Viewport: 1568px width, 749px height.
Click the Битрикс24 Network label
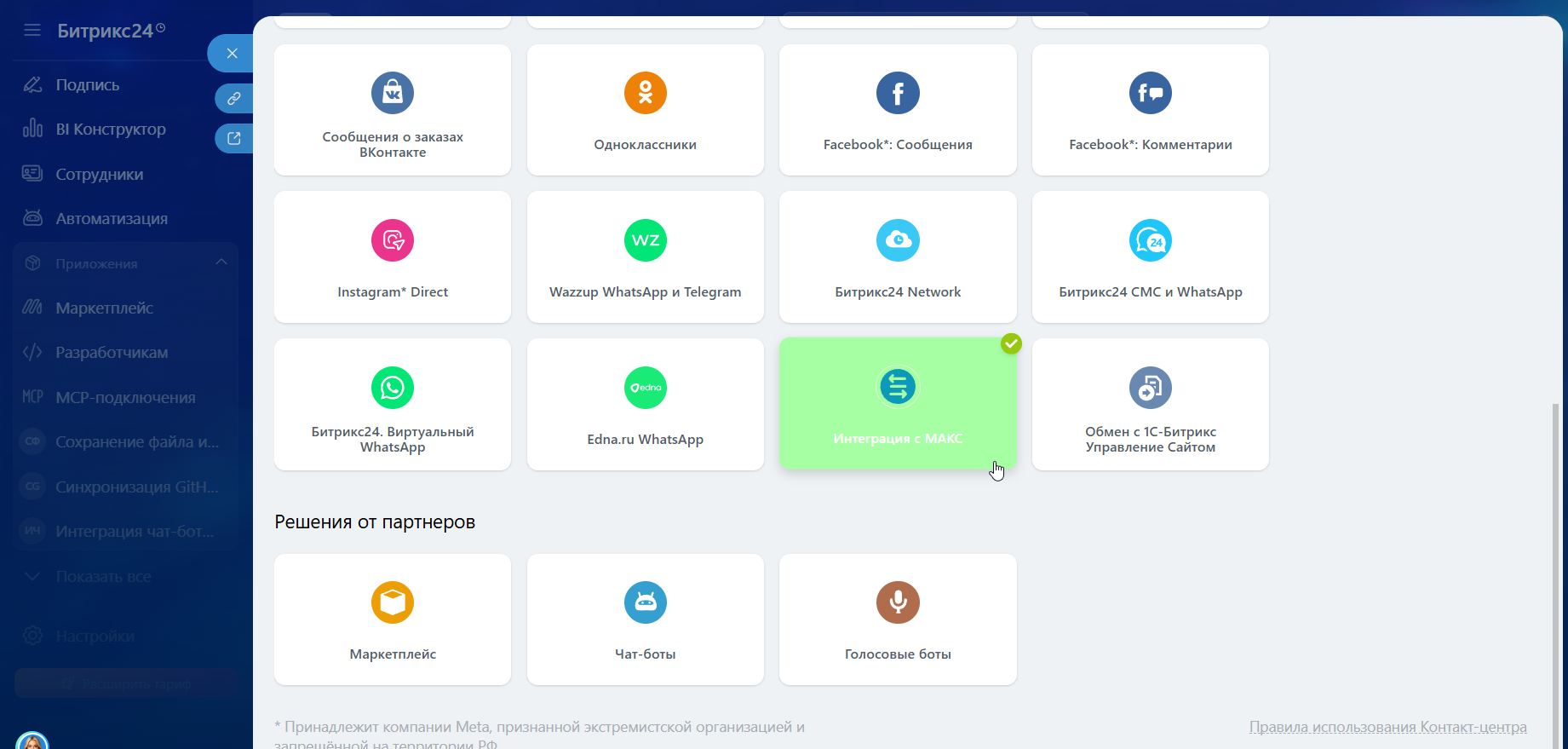pyautogui.click(x=898, y=292)
